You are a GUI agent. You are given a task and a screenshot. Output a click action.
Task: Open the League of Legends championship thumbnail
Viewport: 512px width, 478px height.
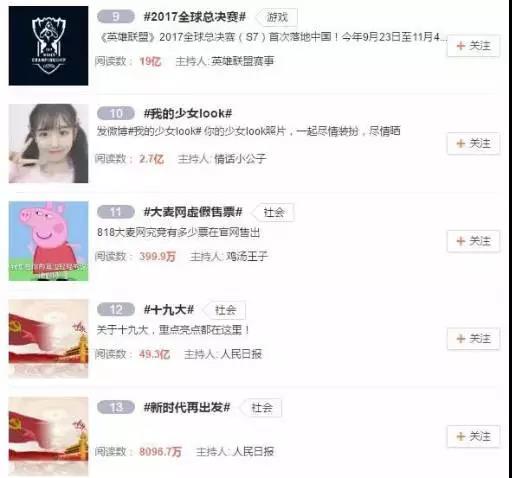point(48,46)
